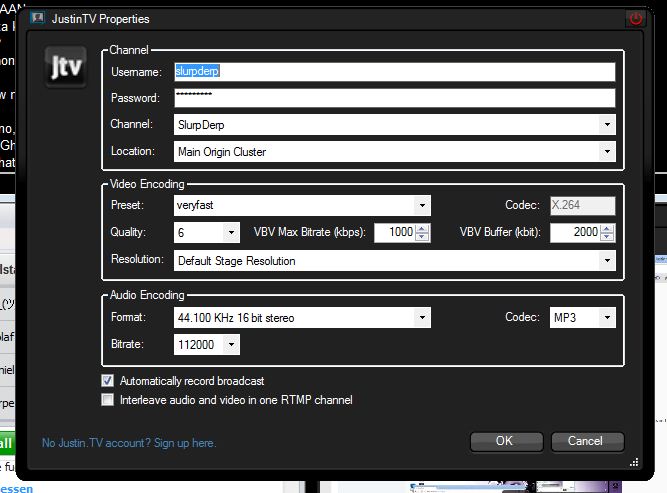Click the VBV Max Bitrate value field
Viewport: 667px width, 493px height.
click(x=395, y=233)
